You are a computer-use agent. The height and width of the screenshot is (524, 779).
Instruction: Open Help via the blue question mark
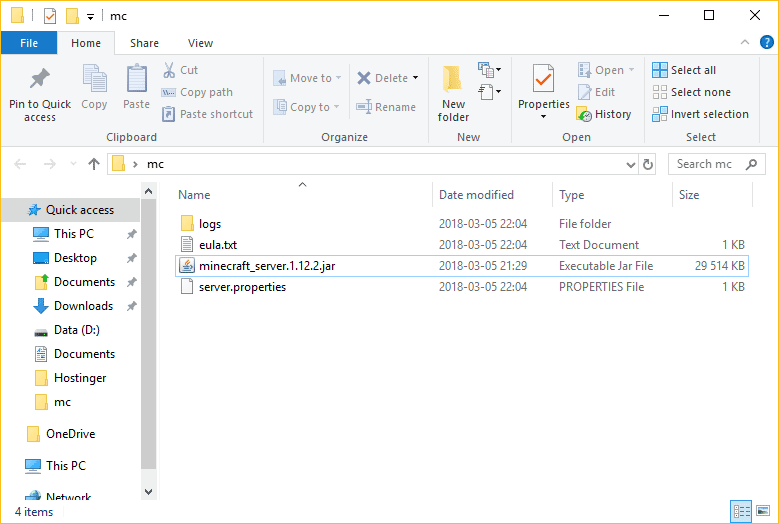pos(767,42)
